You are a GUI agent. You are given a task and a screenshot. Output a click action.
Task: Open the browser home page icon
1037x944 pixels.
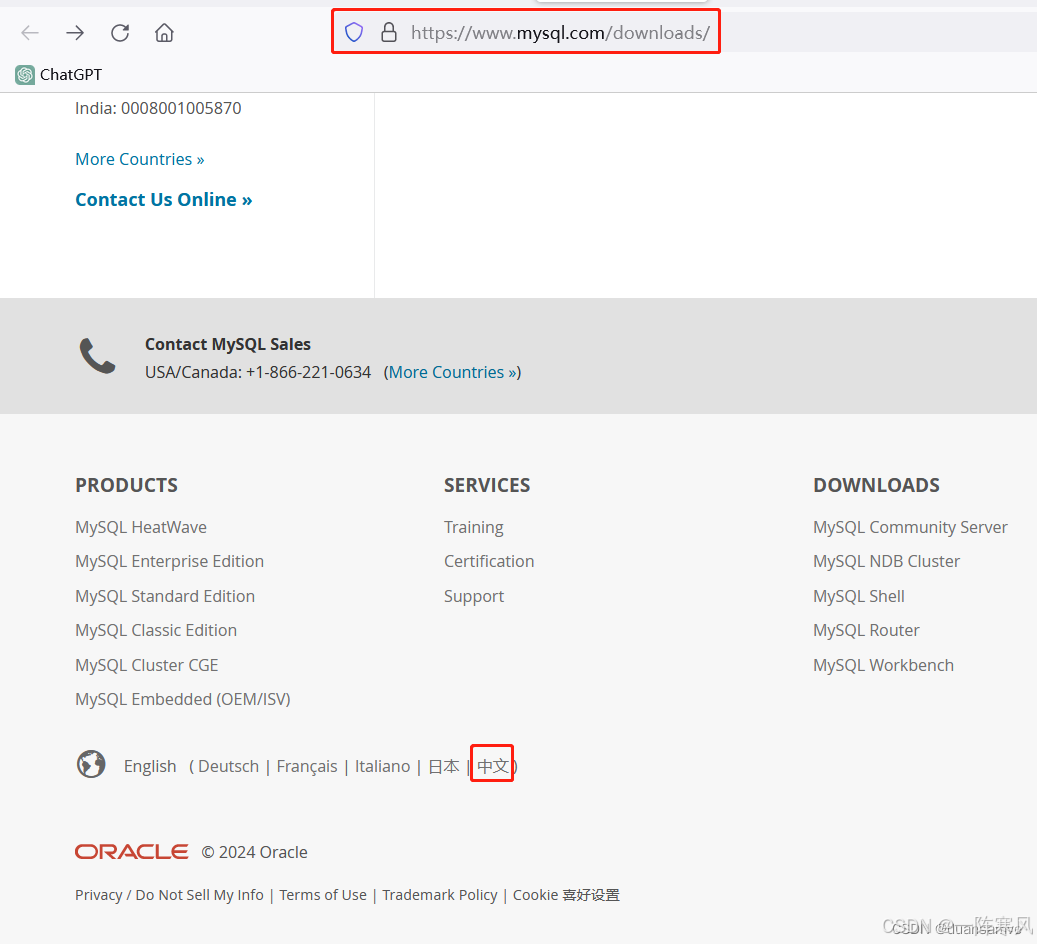(x=164, y=32)
